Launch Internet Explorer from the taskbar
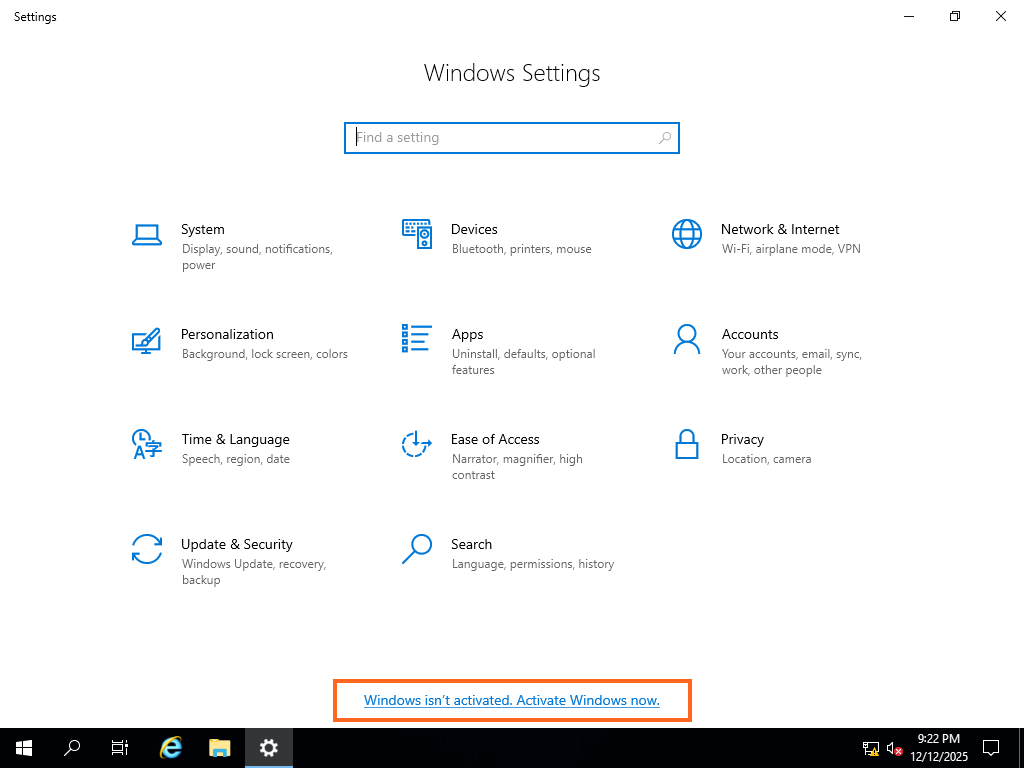 [x=172, y=747]
